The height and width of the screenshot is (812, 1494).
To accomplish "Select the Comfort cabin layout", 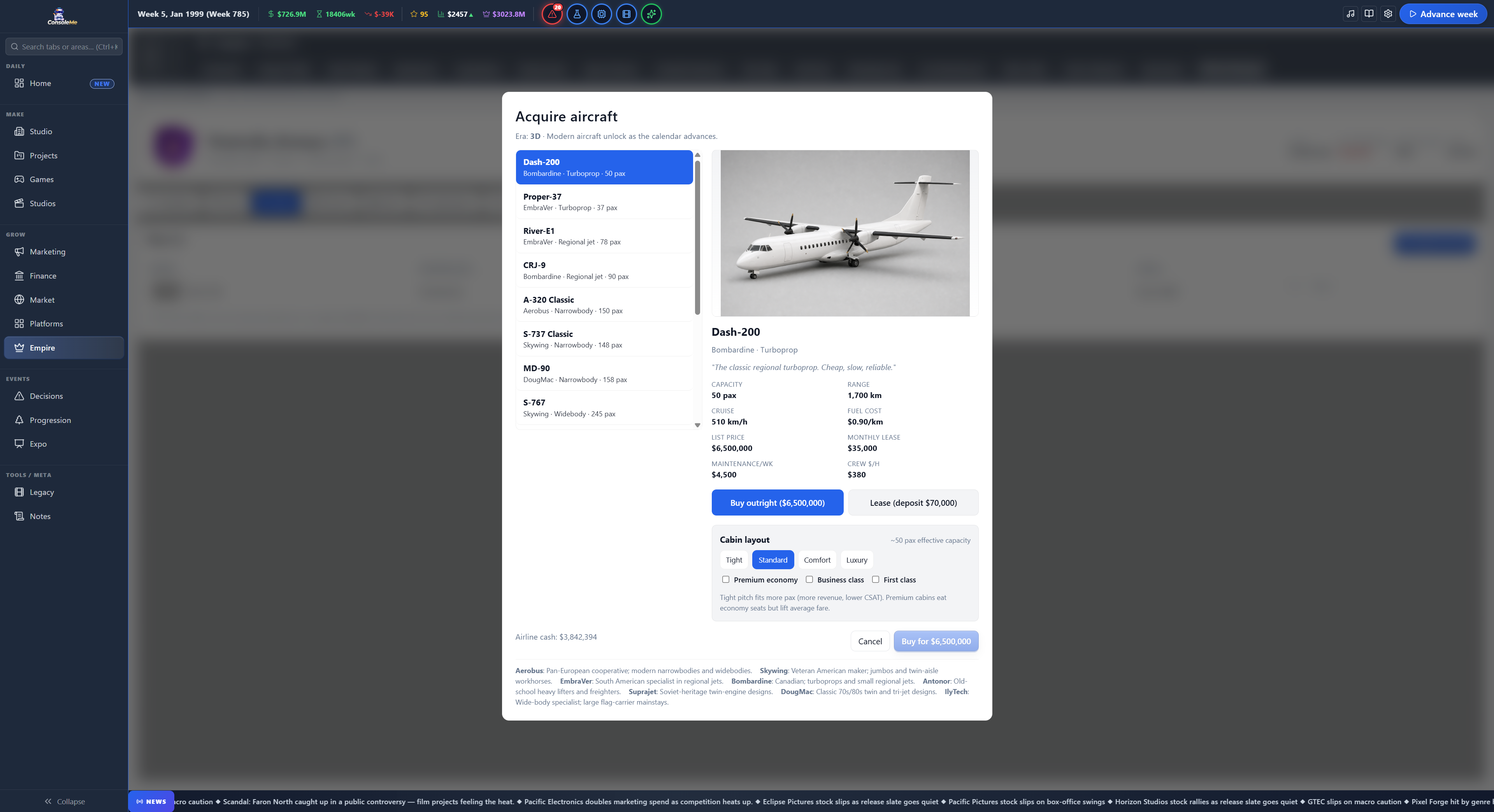I will 817,560.
